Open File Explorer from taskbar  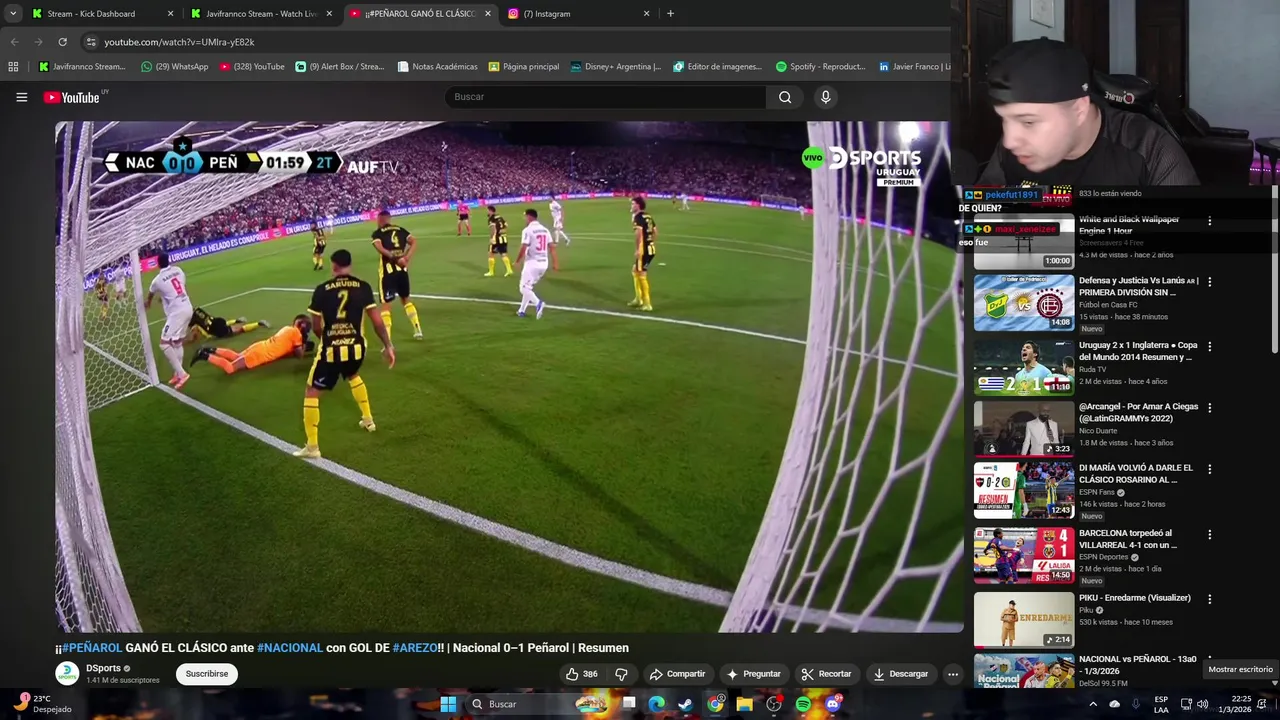pyautogui.click(x=744, y=704)
